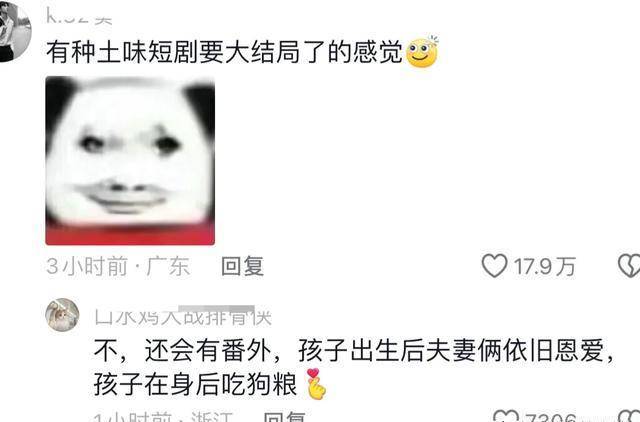The width and height of the screenshot is (640, 422).
Task: Open the username 口水鸡大战排骨侠
Action: pyautogui.click(x=183, y=316)
